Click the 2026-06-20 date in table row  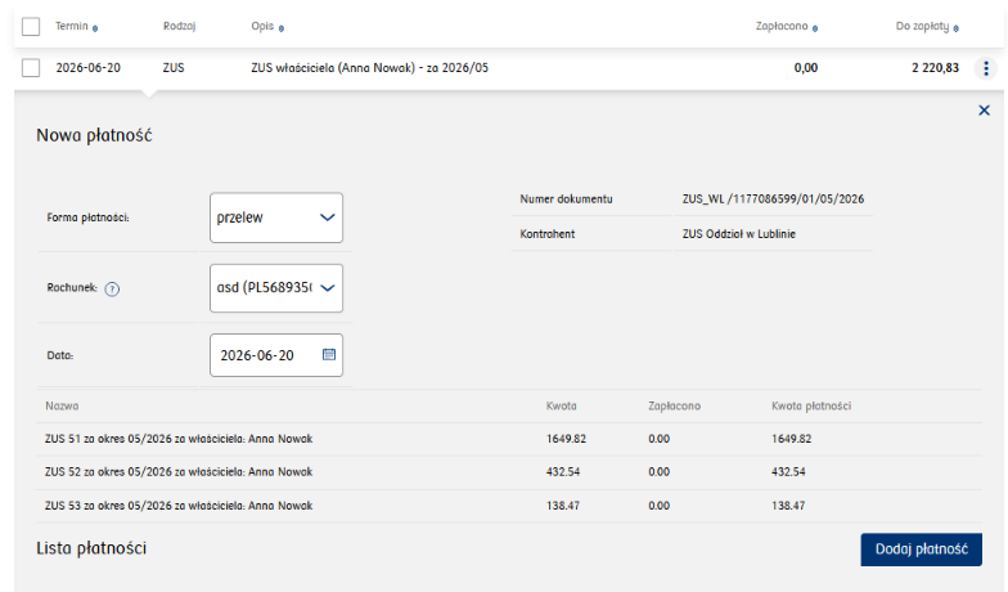(x=88, y=67)
